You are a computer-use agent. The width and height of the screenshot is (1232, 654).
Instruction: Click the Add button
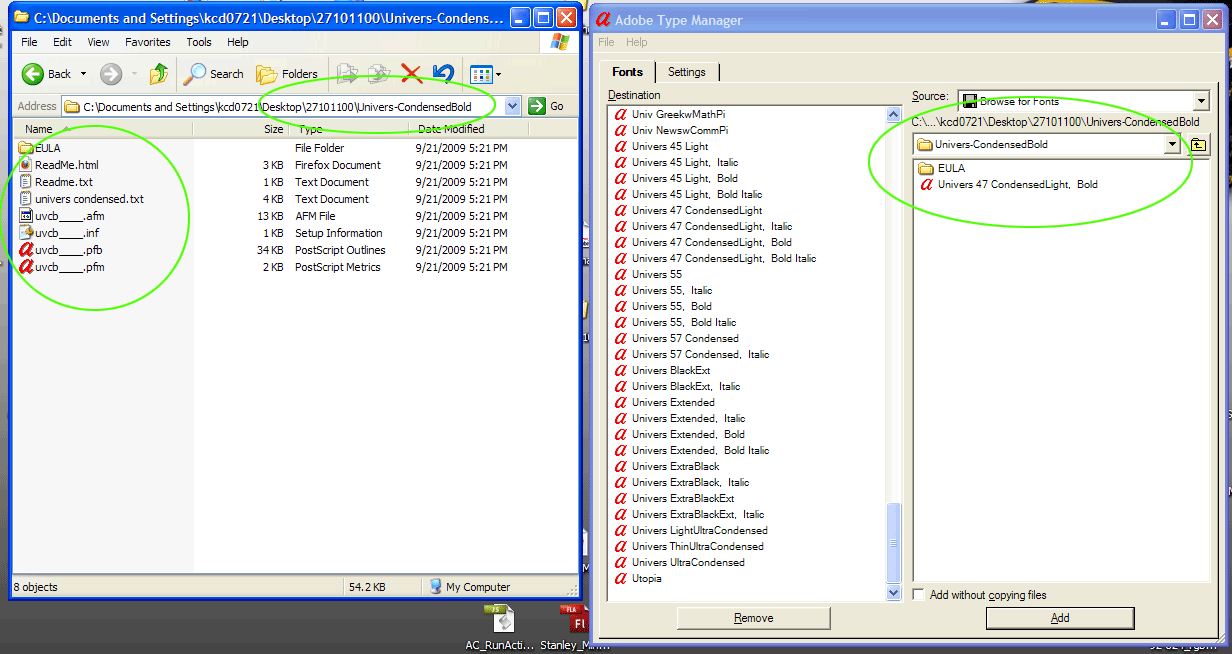click(1060, 618)
